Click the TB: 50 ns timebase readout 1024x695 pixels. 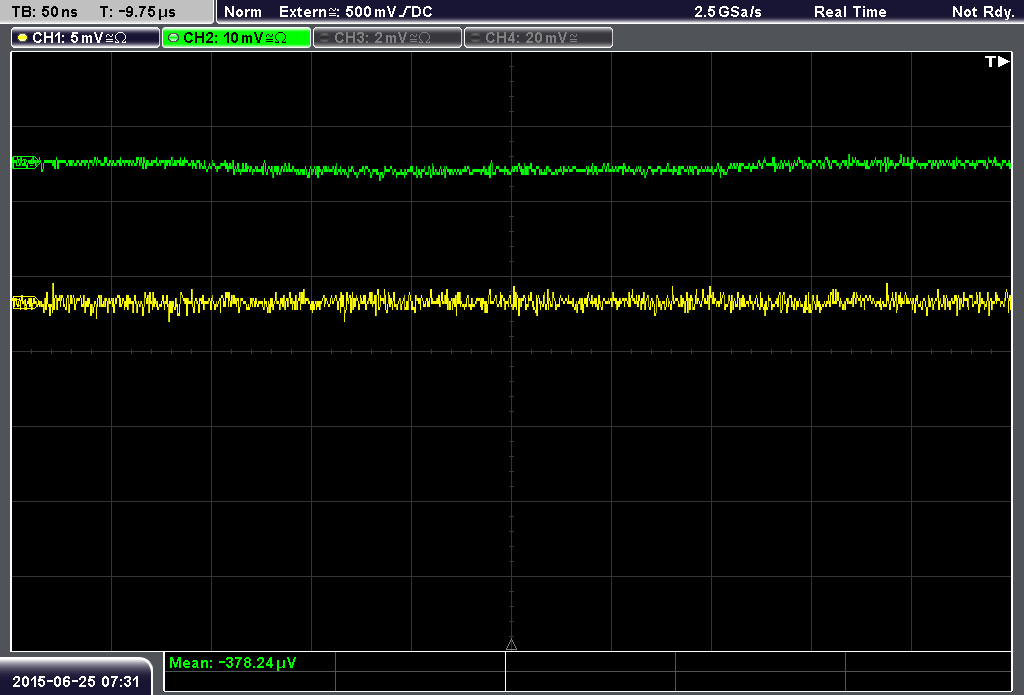[x=44, y=12]
